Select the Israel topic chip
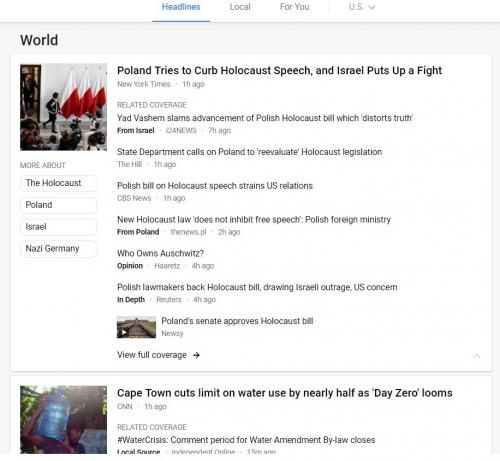The image size is (500, 461). [58, 227]
